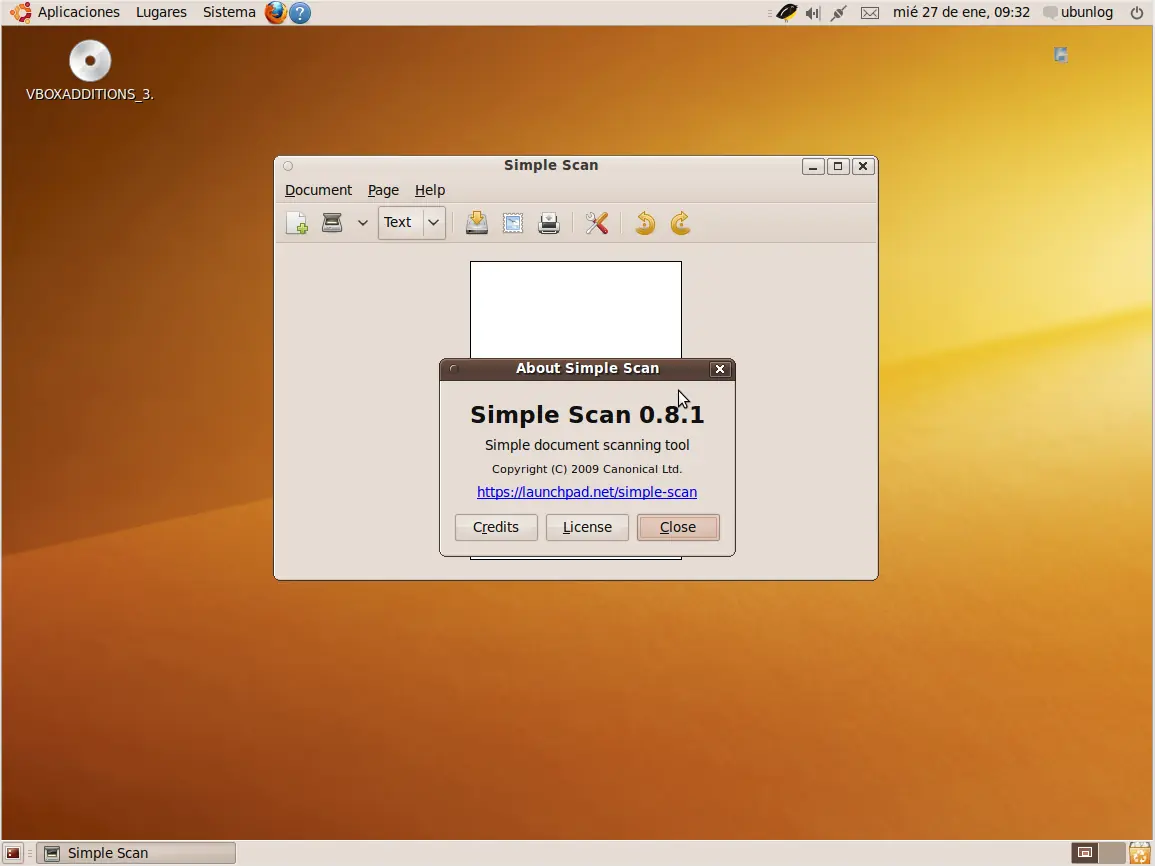Viewport: 1155px width, 866px height.
Task: Open the Help menu
Action: [x=430, y=190]
